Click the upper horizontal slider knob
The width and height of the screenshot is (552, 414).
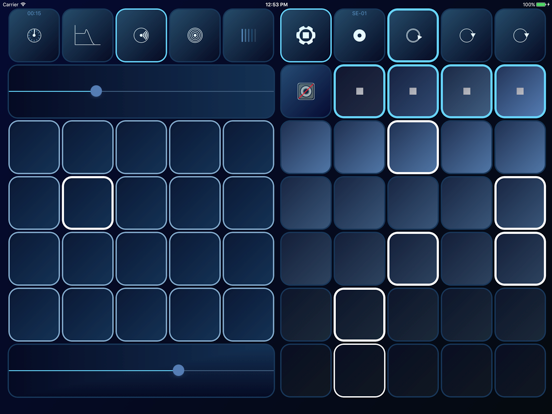(96, 91)
